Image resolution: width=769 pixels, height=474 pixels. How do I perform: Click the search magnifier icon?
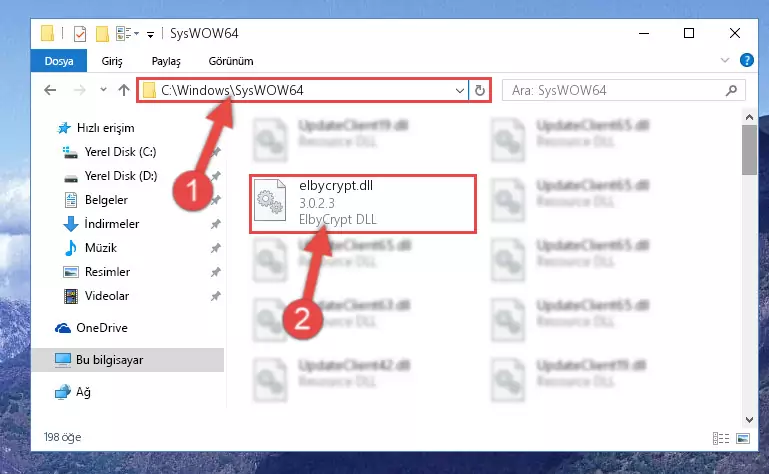[731, 90]
